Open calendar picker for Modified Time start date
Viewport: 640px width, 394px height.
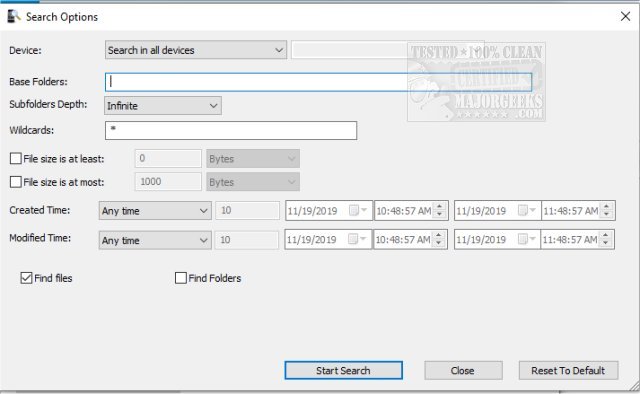[357, 239]
